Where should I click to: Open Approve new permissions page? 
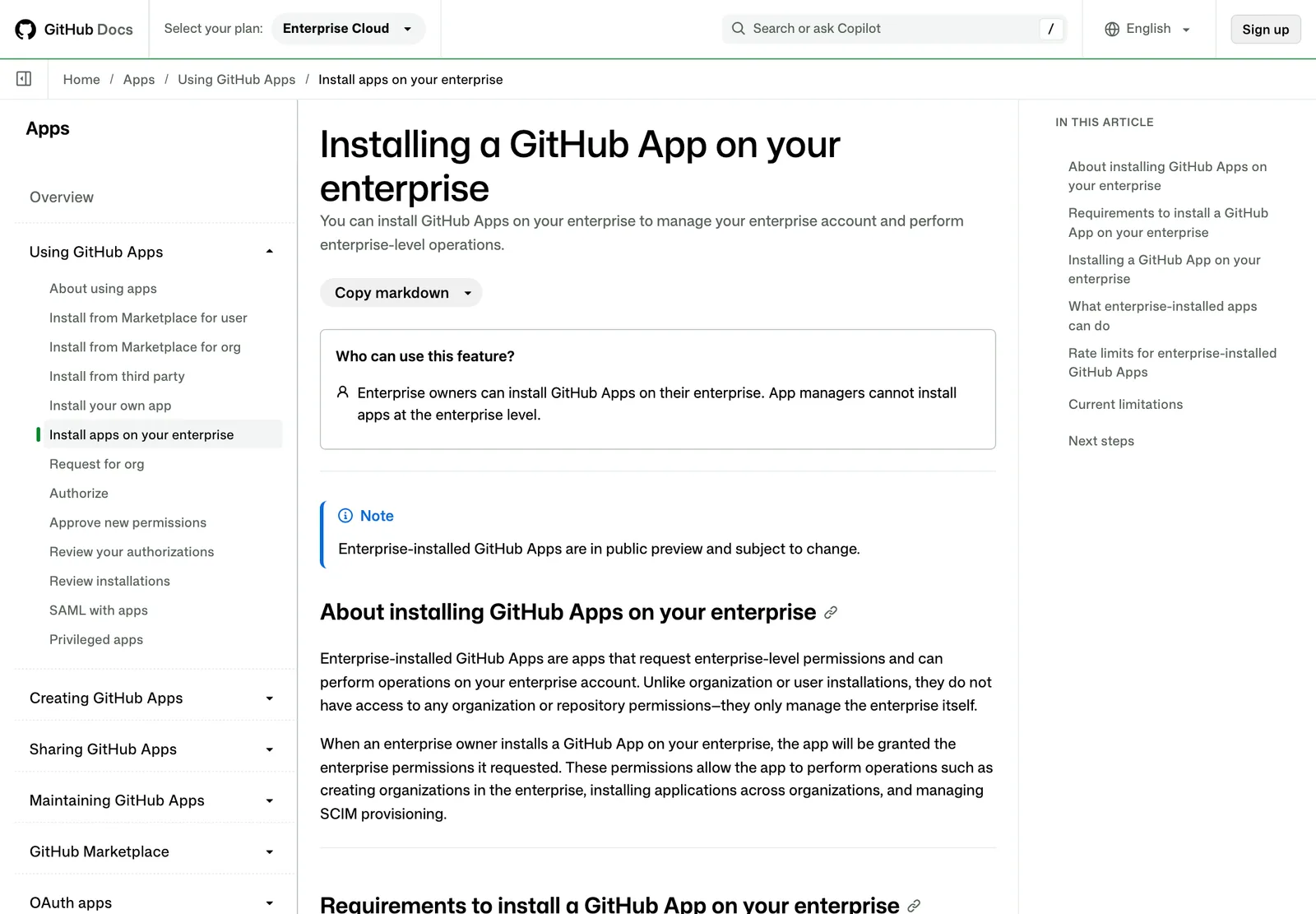point(127,522)
